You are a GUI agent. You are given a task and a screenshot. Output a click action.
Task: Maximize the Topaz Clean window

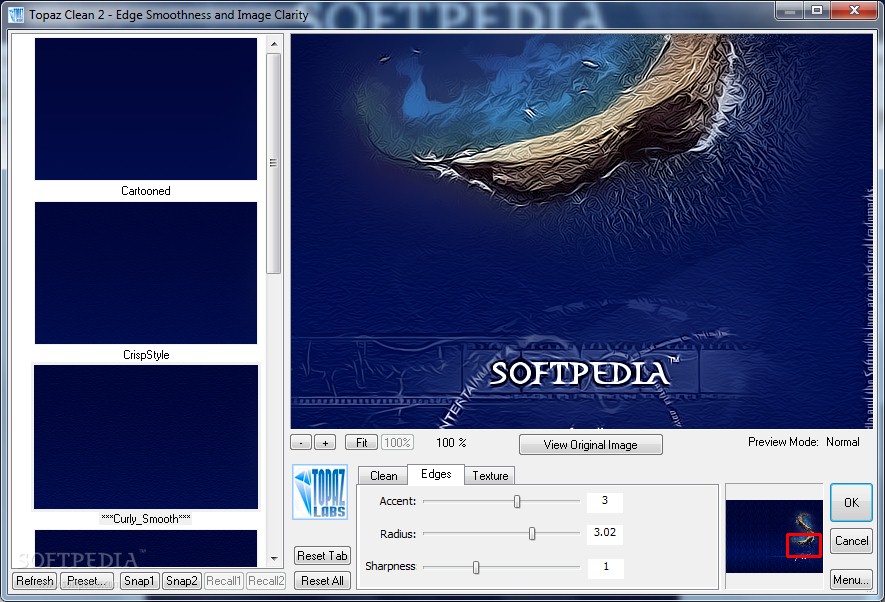pyautogui.click(x=817, y=10)
